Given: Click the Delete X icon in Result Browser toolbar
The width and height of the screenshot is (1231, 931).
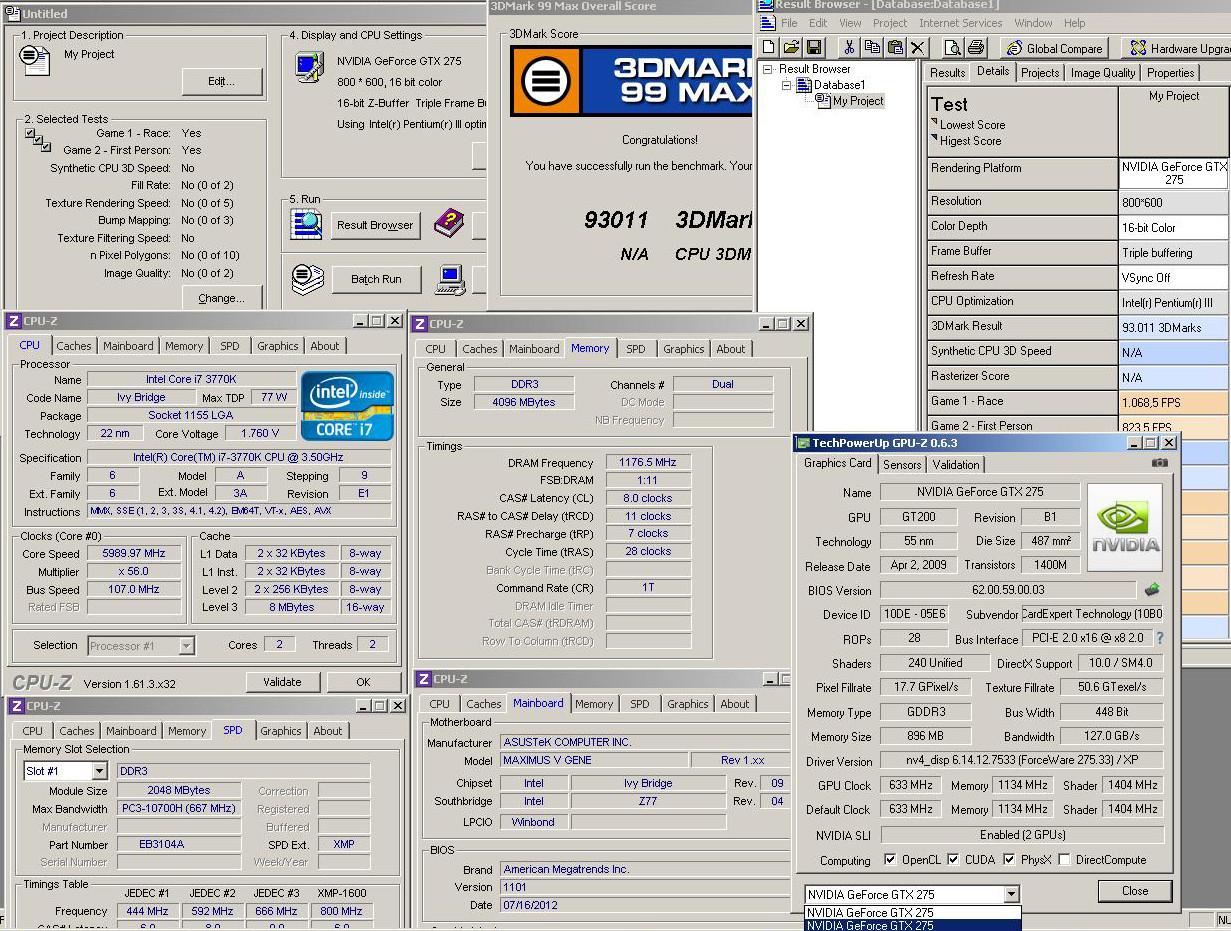Looking at the screenshot, I should pyautogui.click(x=918, y=47).
